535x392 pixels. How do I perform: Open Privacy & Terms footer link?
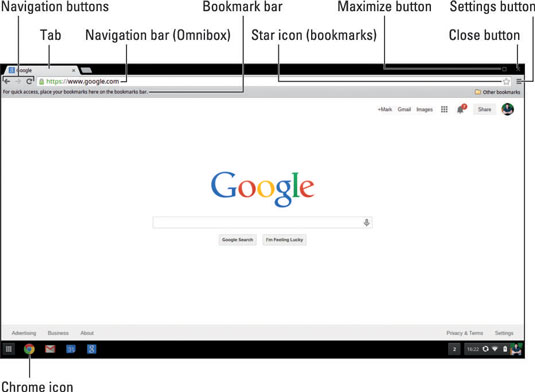(x=465, y=333)
